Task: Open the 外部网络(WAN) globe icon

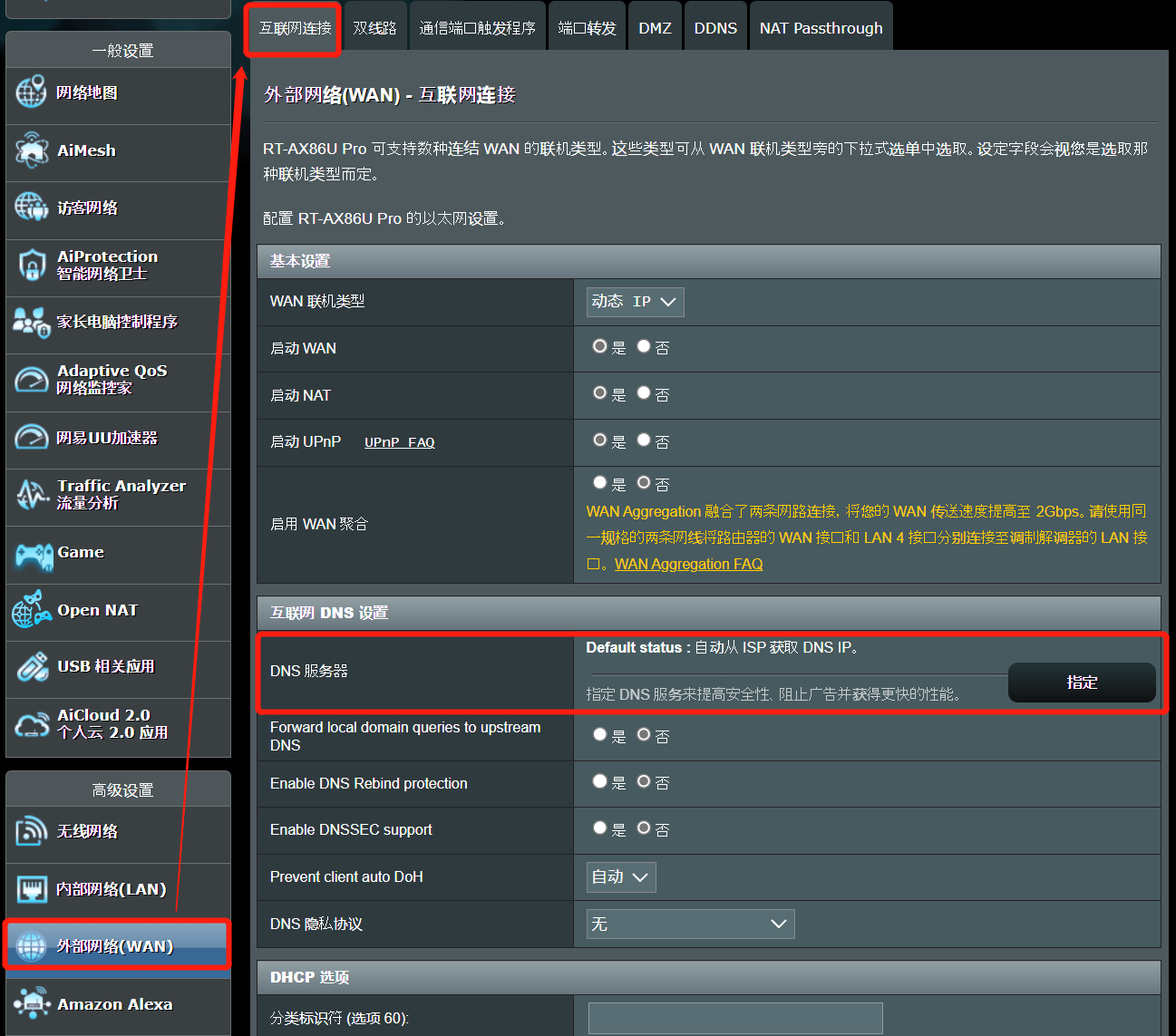Action: coord(32,945)
